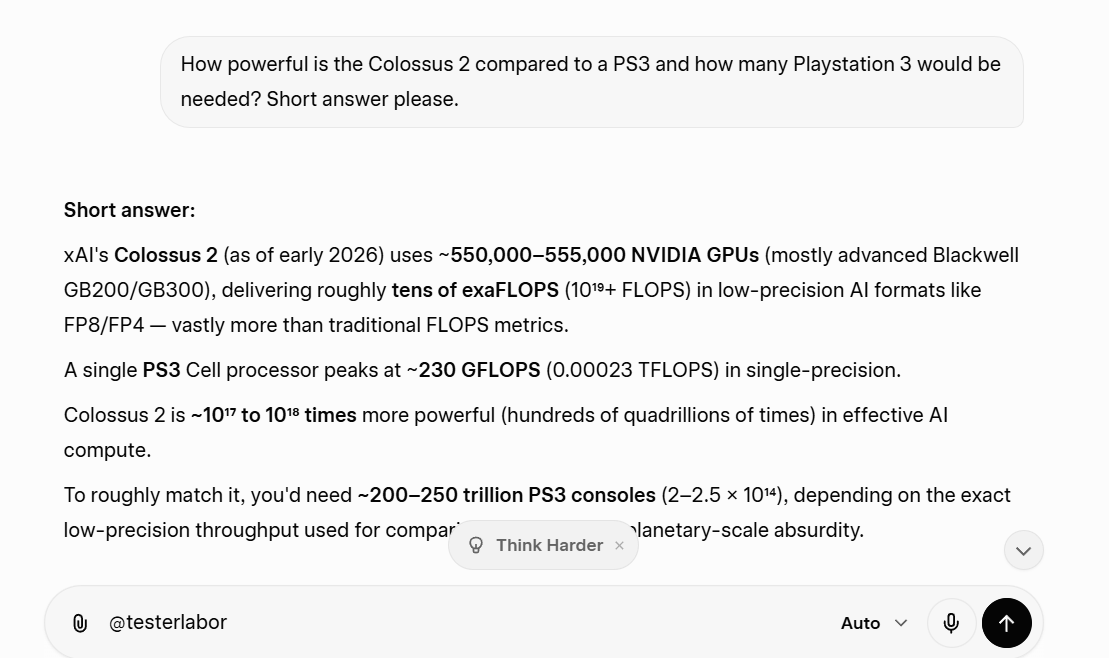Click the bold 'tens of exaFLOPS' phrase

[475, 290]
